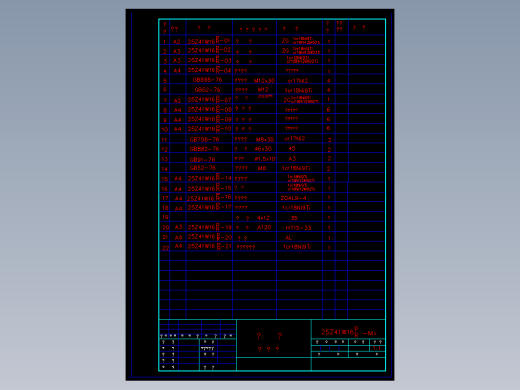520x390 pixels.
Task: Select the M8 specification in row 14
Action: pos(262,168)
